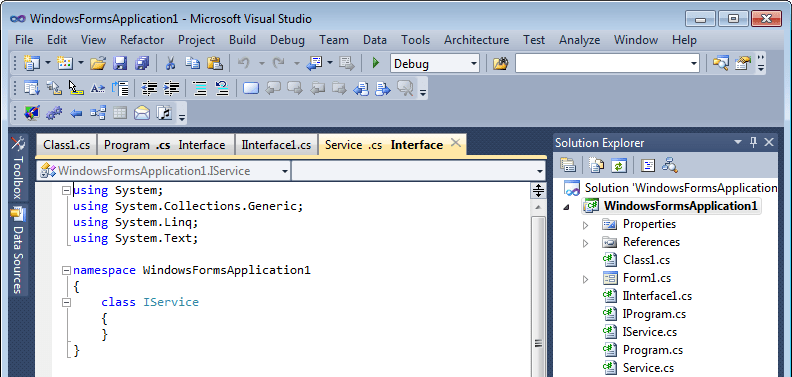Toggle auto-hide pin on Solution Explorer
792x377 pixels.
click(x=754, y=143)
